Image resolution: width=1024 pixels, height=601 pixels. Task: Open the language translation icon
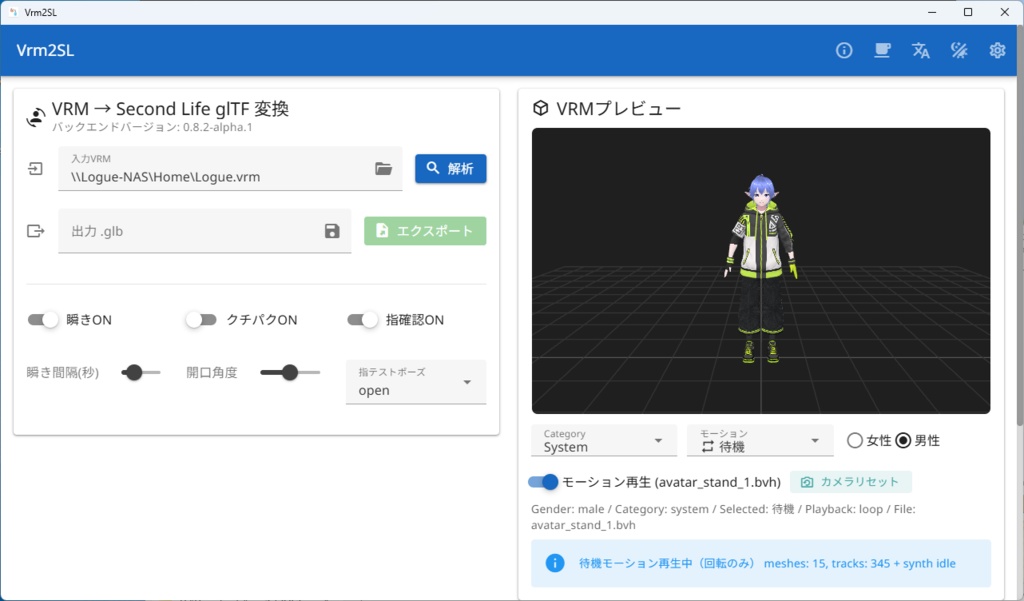point(920,50)
